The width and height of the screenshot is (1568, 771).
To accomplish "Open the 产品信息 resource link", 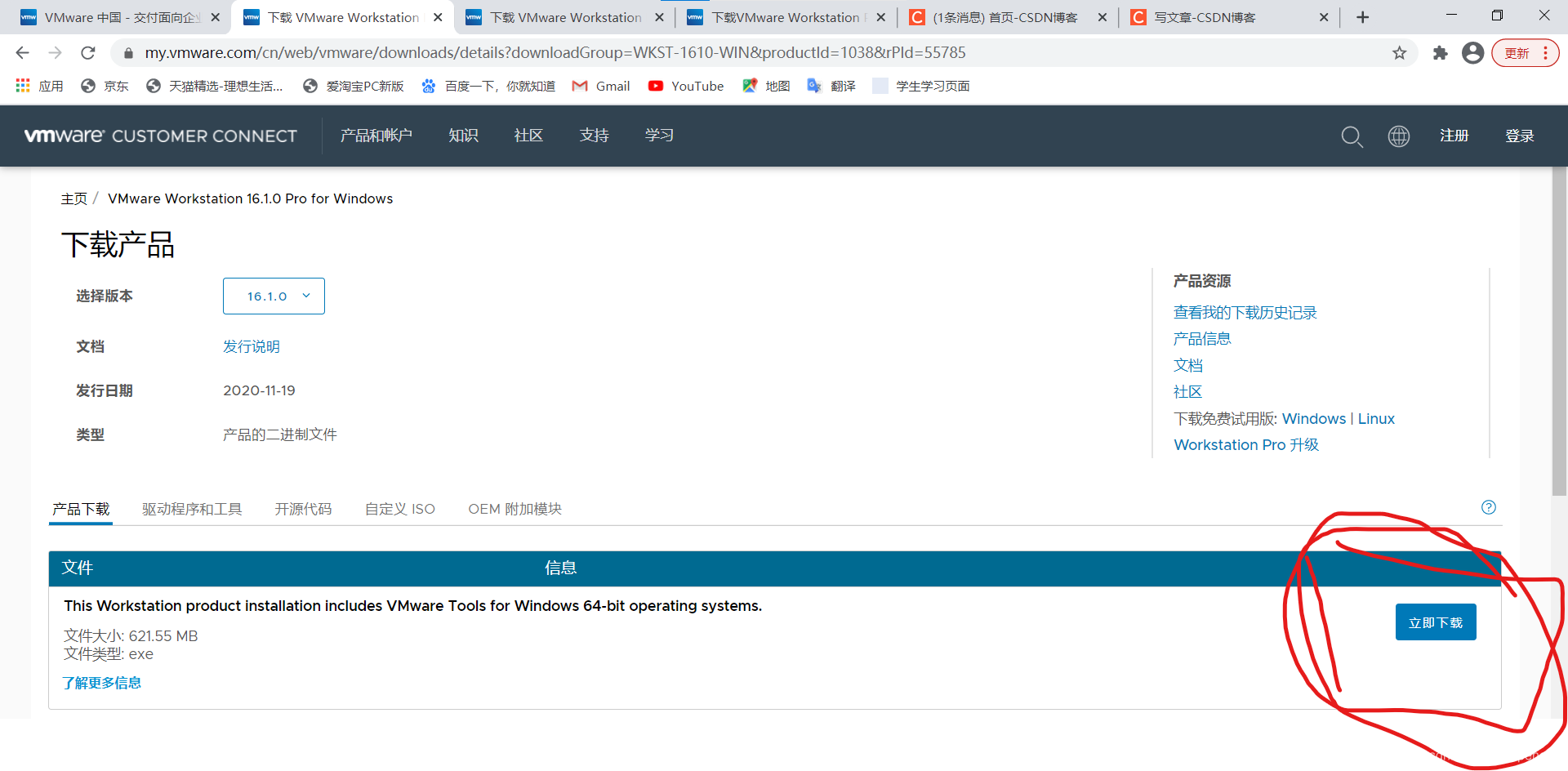I will pos(1202,339).
